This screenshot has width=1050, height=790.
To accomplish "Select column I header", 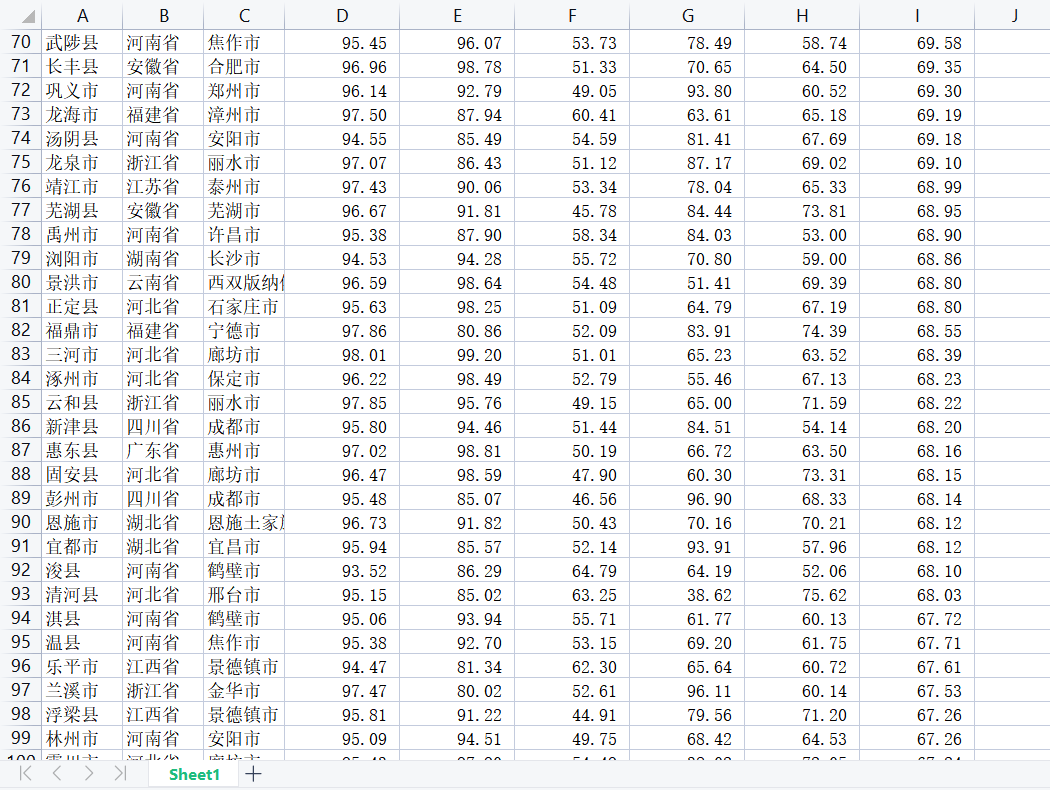I will point(917,16).
